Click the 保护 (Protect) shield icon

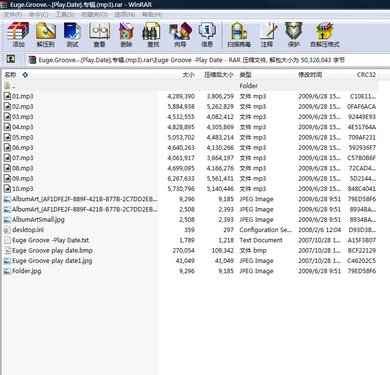pos(294,34)
